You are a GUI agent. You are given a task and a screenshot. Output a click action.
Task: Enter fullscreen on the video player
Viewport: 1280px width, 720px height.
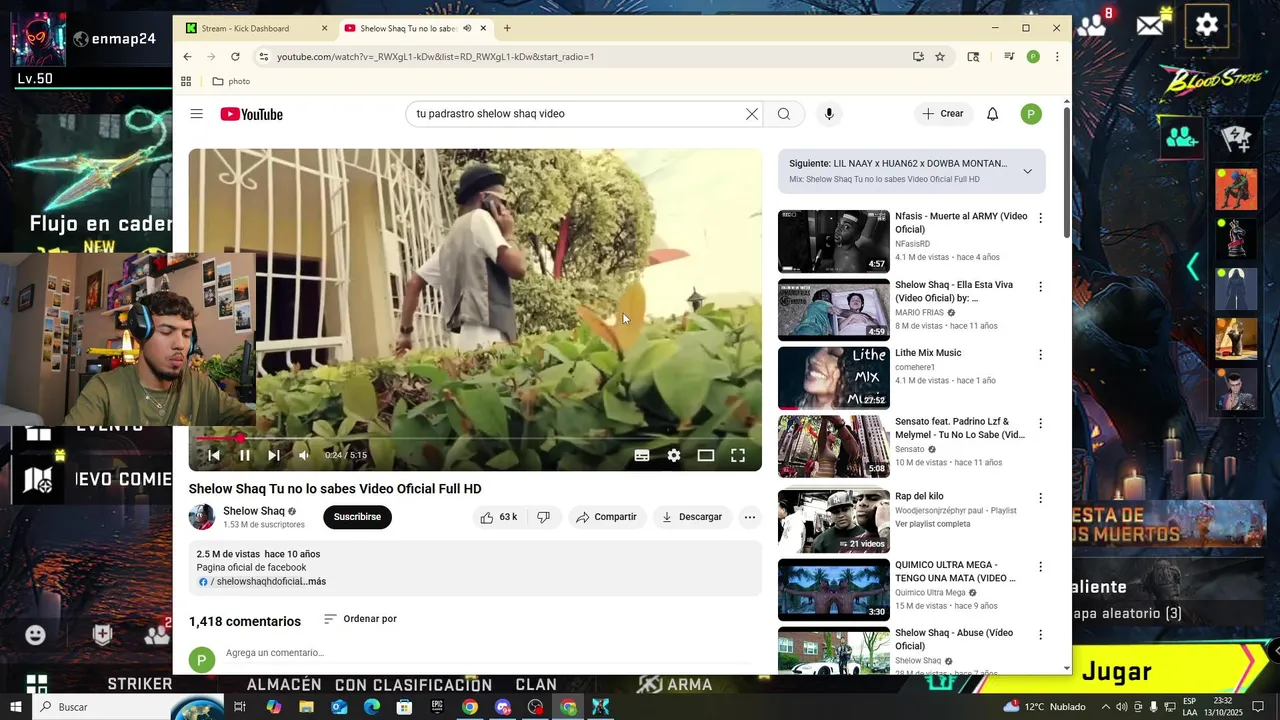[x=738, y=455]
